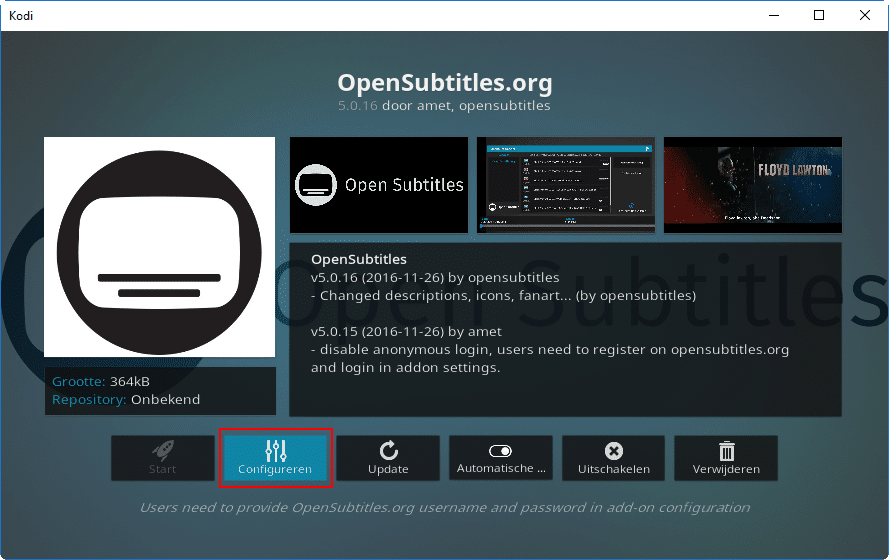This screenshot has height=560, width=889.
Task: Click the 'OpenSubtitles' description heading
Action: (359, 259)
